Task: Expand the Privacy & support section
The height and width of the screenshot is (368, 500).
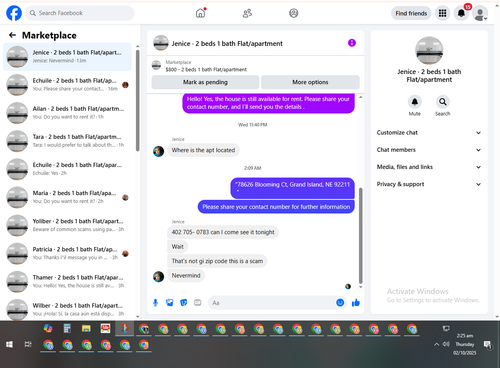Action: pos(429,184)
